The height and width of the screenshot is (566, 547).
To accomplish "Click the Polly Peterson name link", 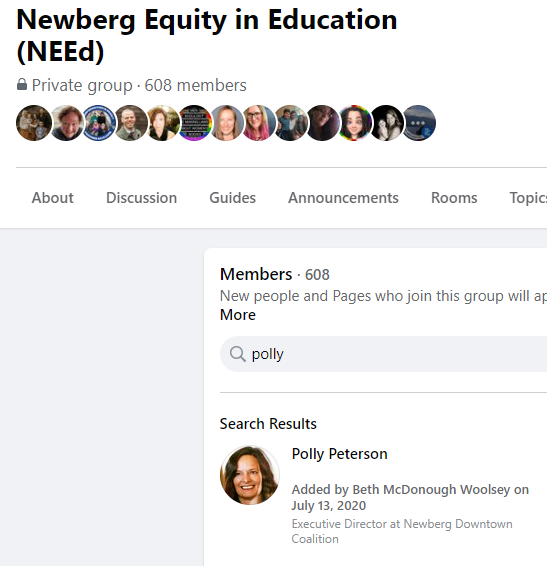I will tap(339, 454).
